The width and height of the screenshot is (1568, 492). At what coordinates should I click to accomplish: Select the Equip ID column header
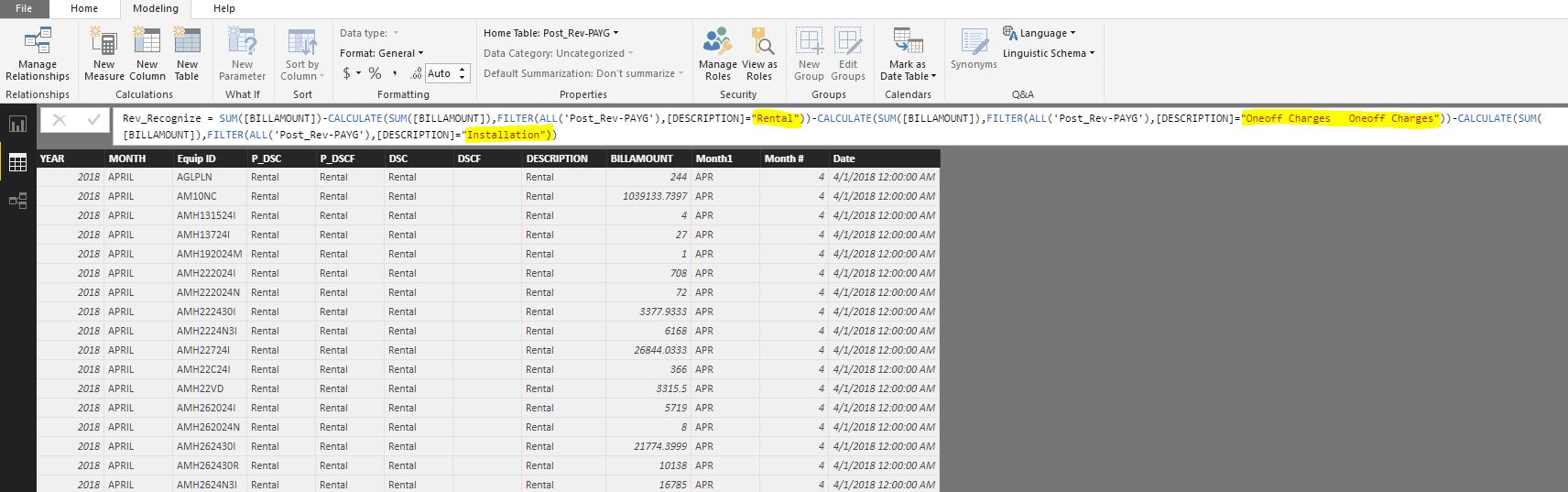pos(210,159)
